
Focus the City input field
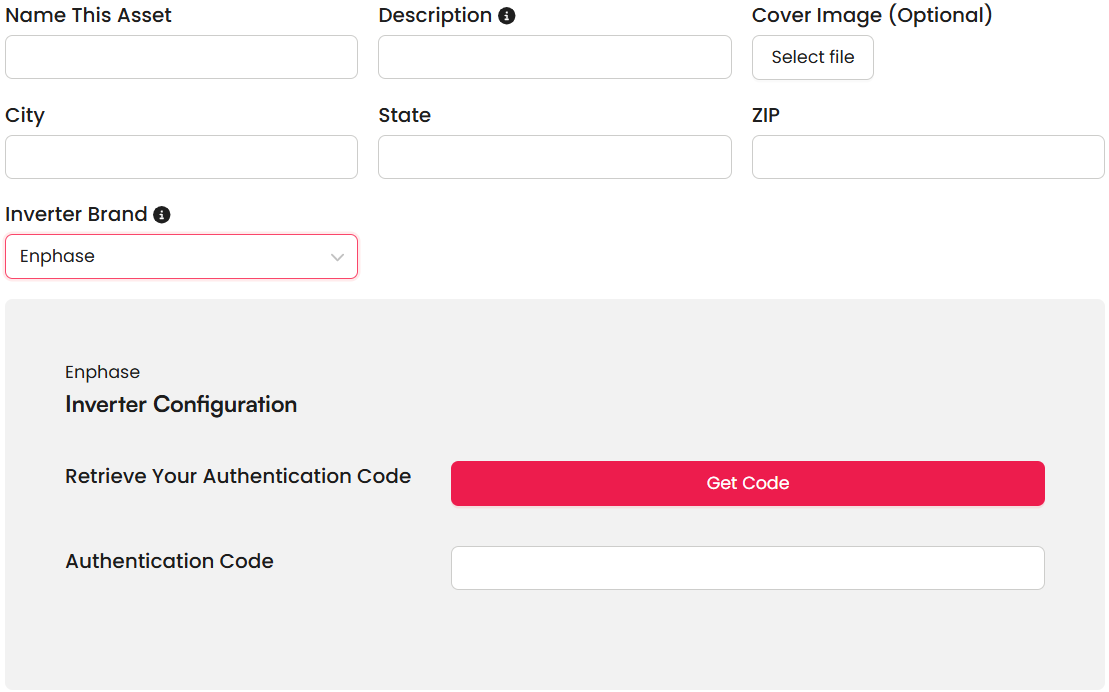[181, 157]
